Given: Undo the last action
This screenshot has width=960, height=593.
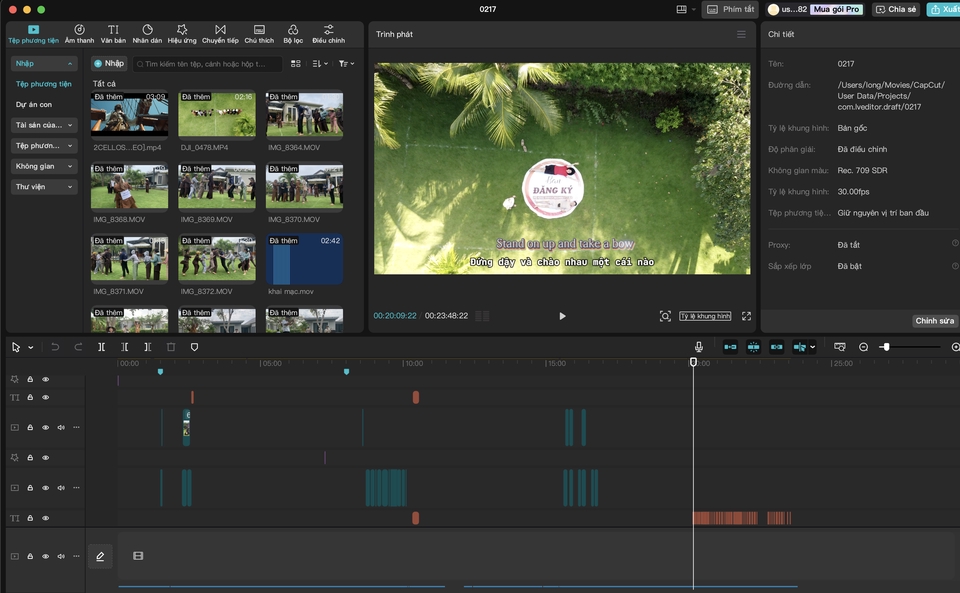Looking at the screenshot, I should pyautogui.click(x=55, y=347).
